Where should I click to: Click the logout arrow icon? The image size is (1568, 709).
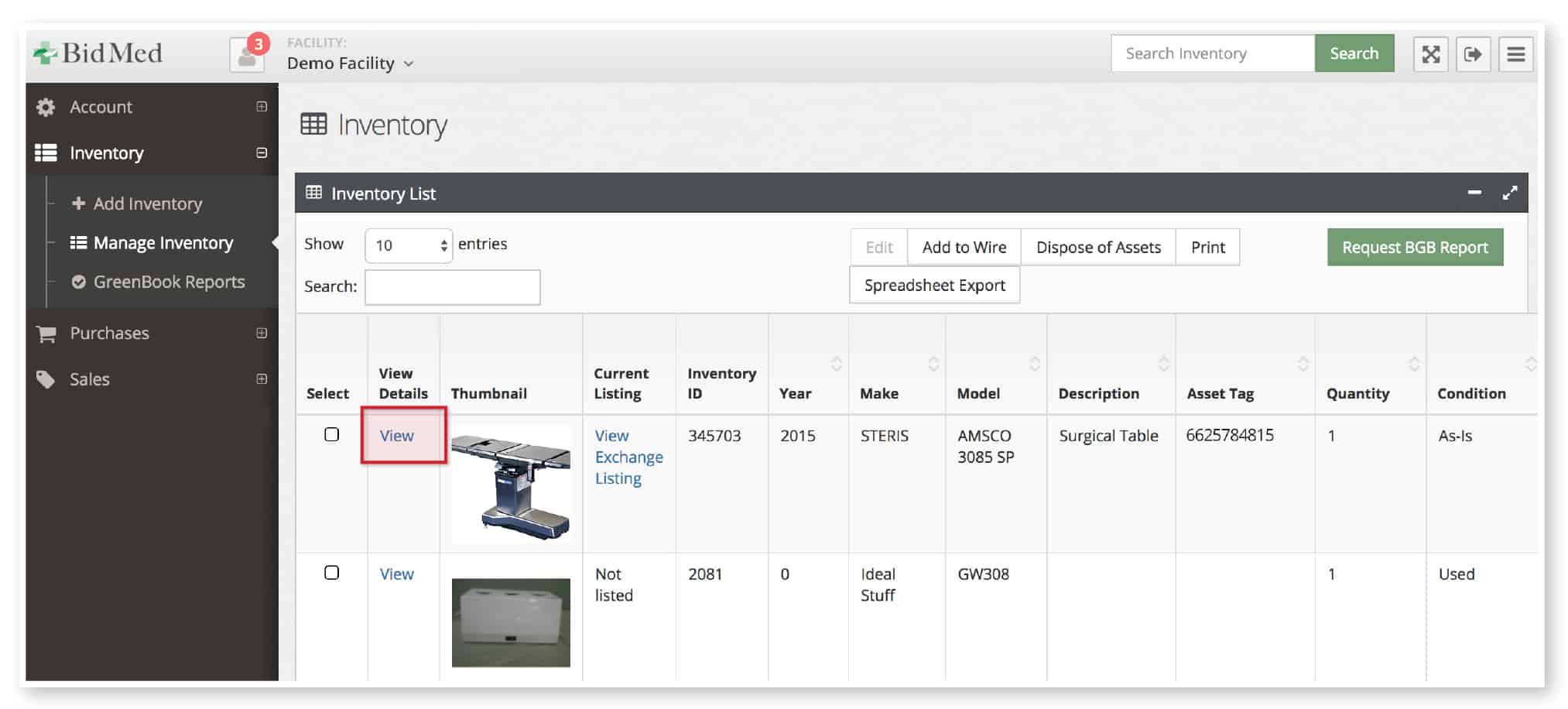coord(1473,54)
